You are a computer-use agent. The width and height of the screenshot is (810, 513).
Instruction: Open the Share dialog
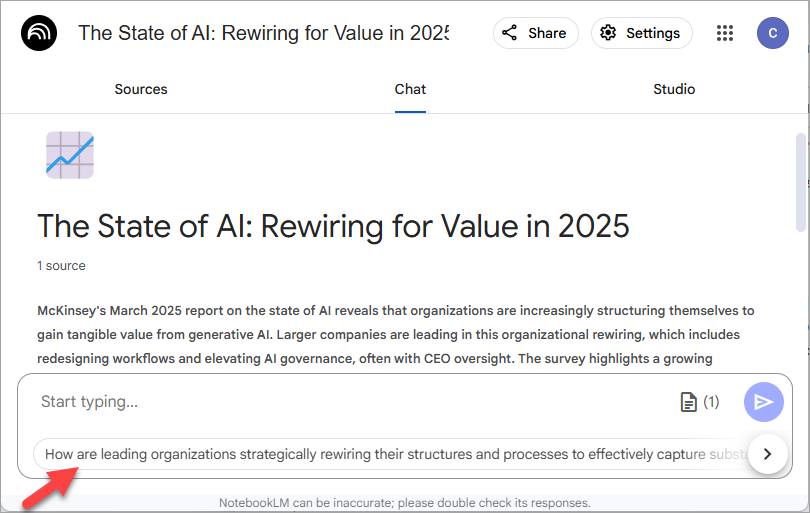point(535,33)
